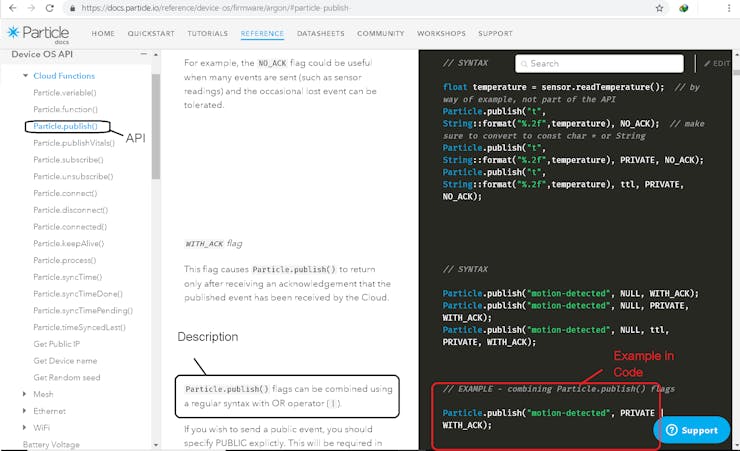Click the WITH_ACK flag heading

coord(213,243)
